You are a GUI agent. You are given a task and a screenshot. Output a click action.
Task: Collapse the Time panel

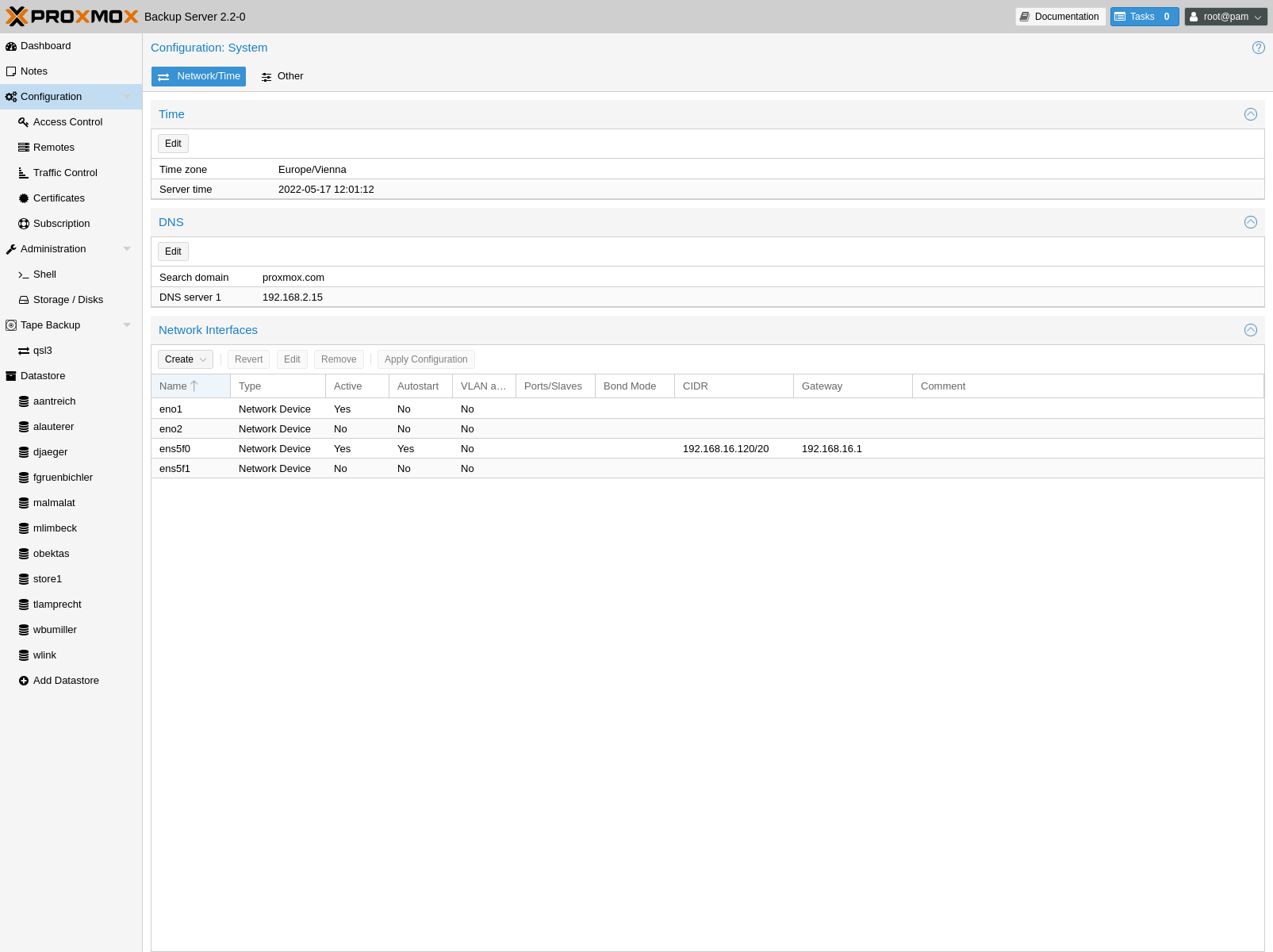[1250, 114]
